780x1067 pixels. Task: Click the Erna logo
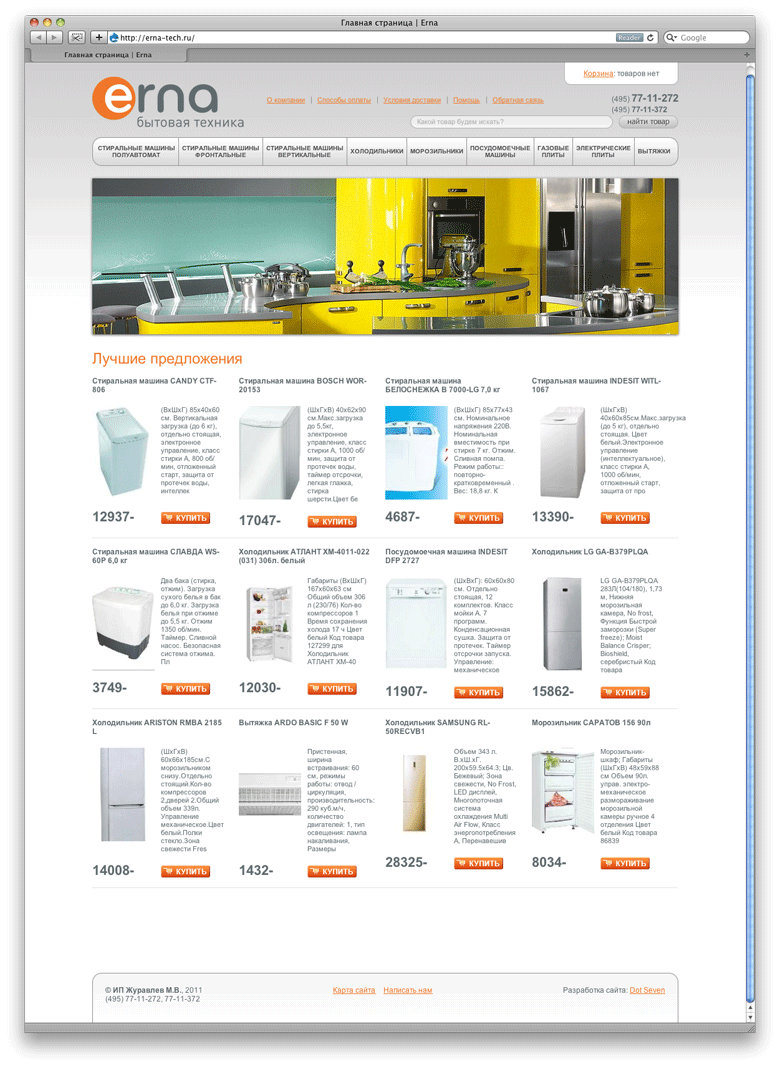point(155,102)
